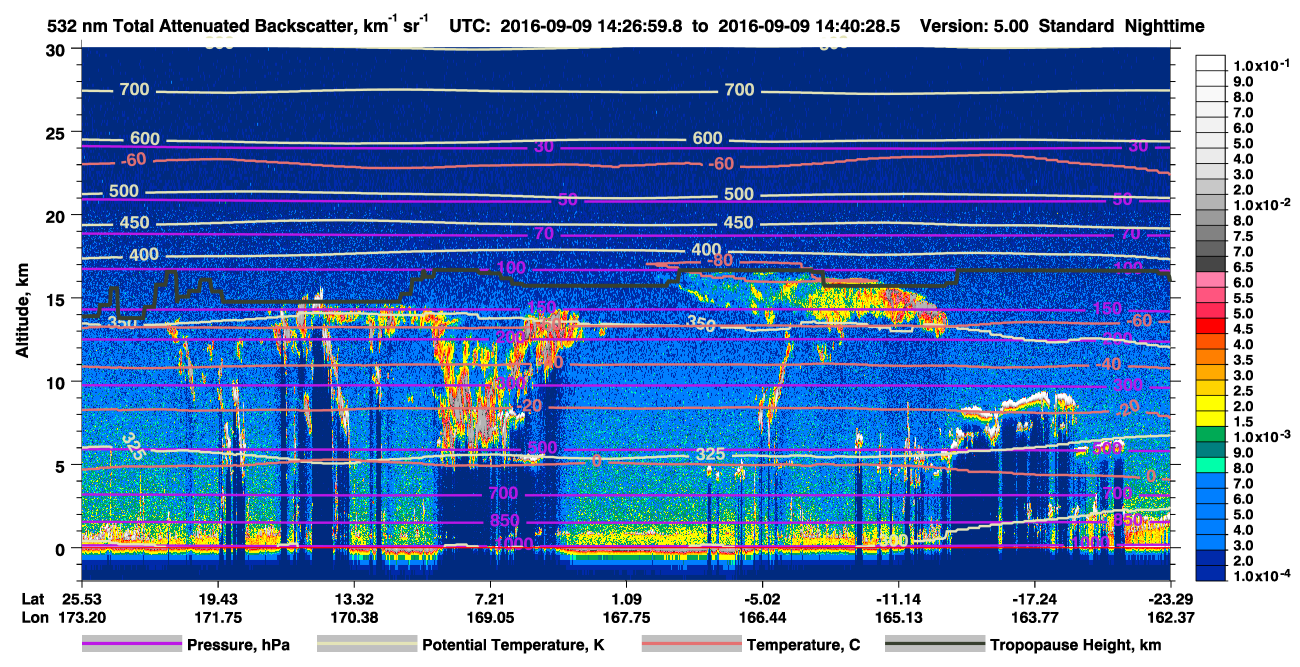Click the altitude axis tick '25'
Viewport: 1300px width, 667px height.
click(x=58, y=132)
